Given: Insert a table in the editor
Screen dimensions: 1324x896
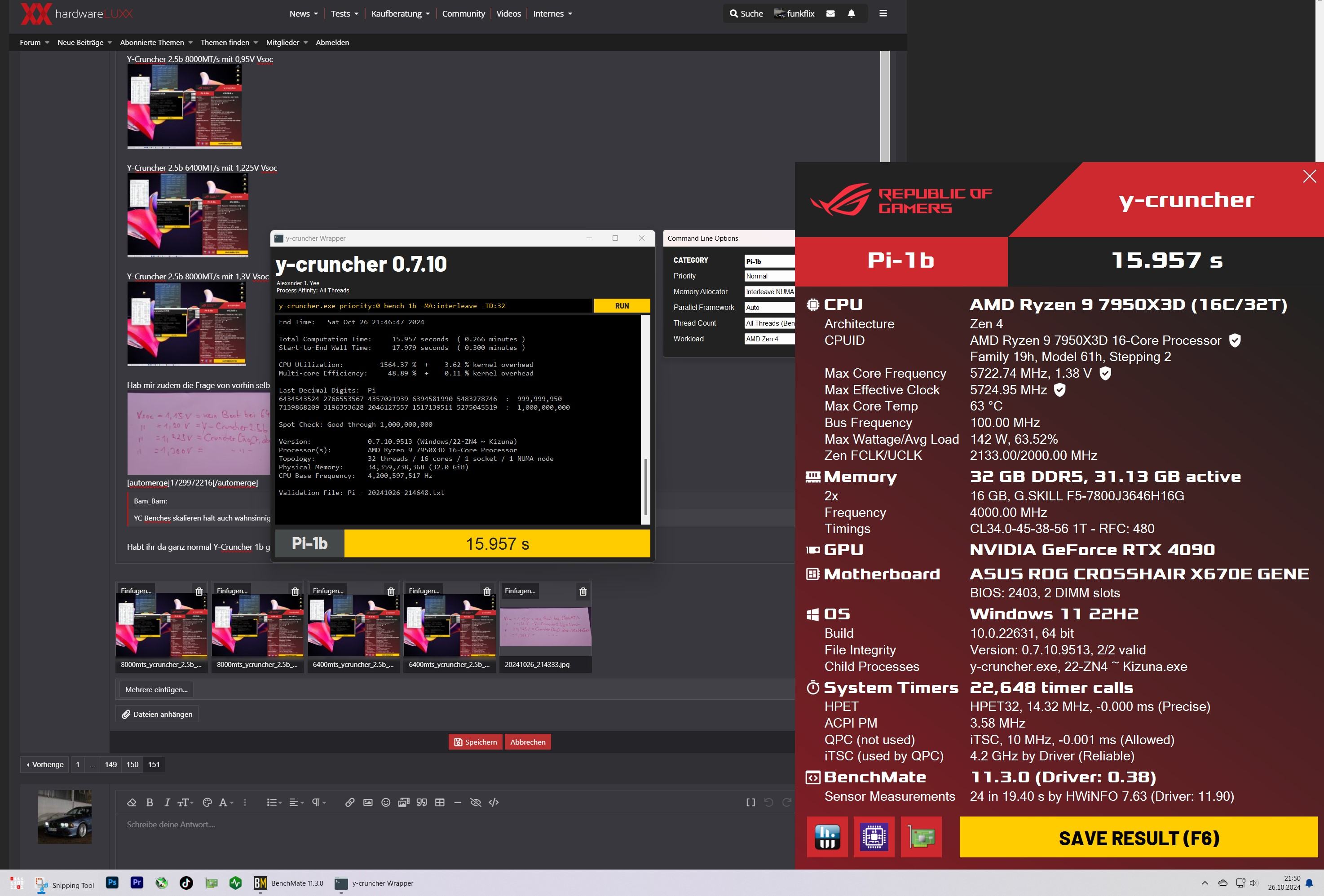Looking at the screenshot, I should pos(440,802).
